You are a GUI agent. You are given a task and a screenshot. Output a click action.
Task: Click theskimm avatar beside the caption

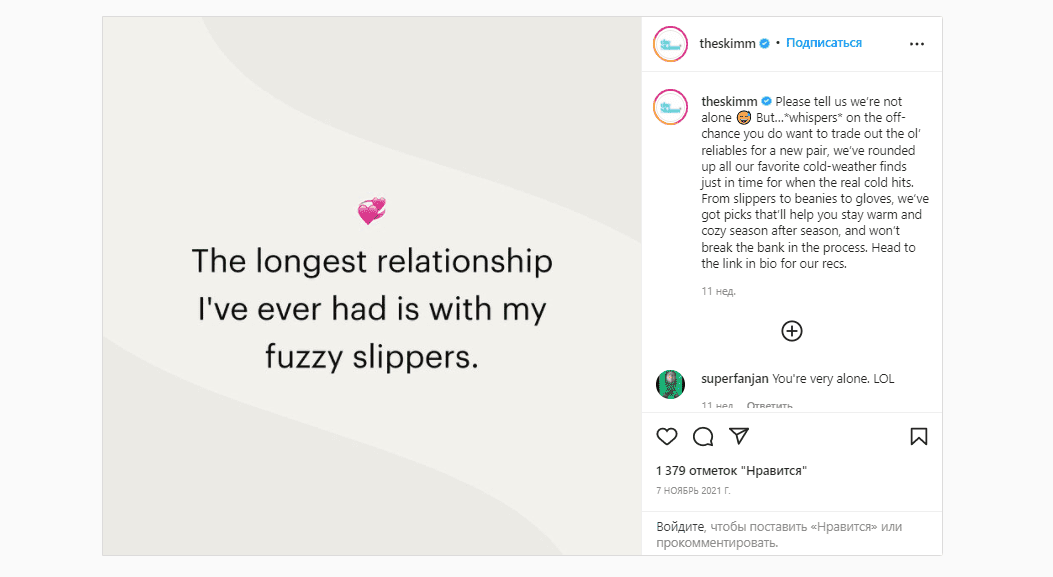[x=670, y=106]
